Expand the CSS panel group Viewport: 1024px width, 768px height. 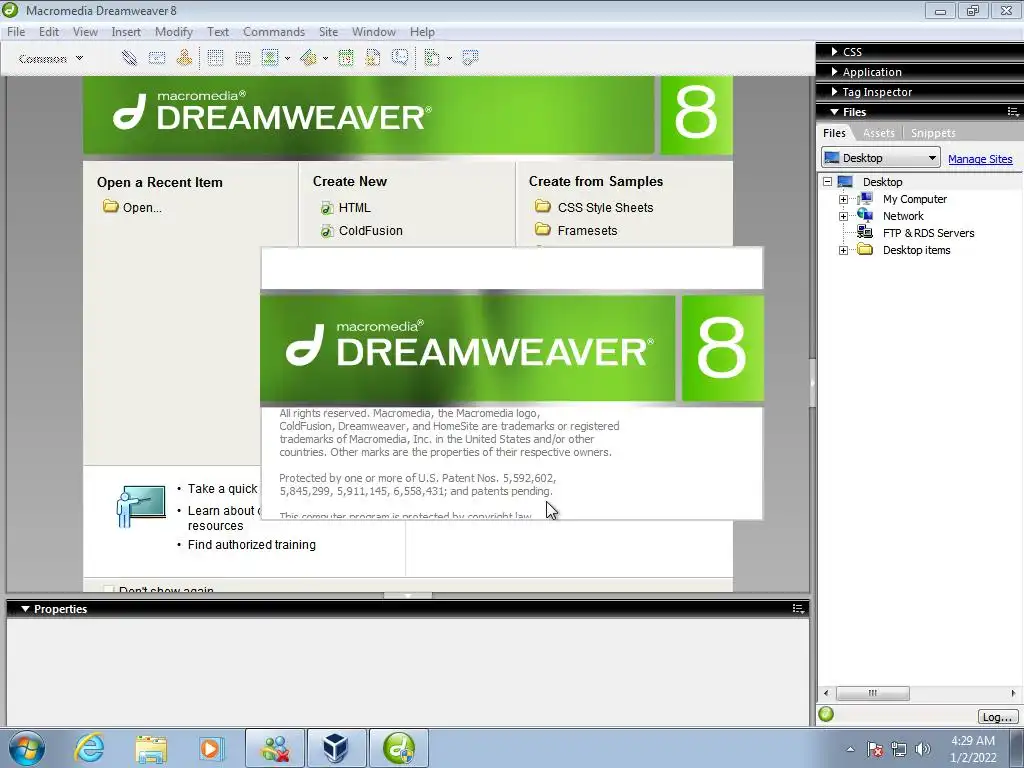point(834,52)
